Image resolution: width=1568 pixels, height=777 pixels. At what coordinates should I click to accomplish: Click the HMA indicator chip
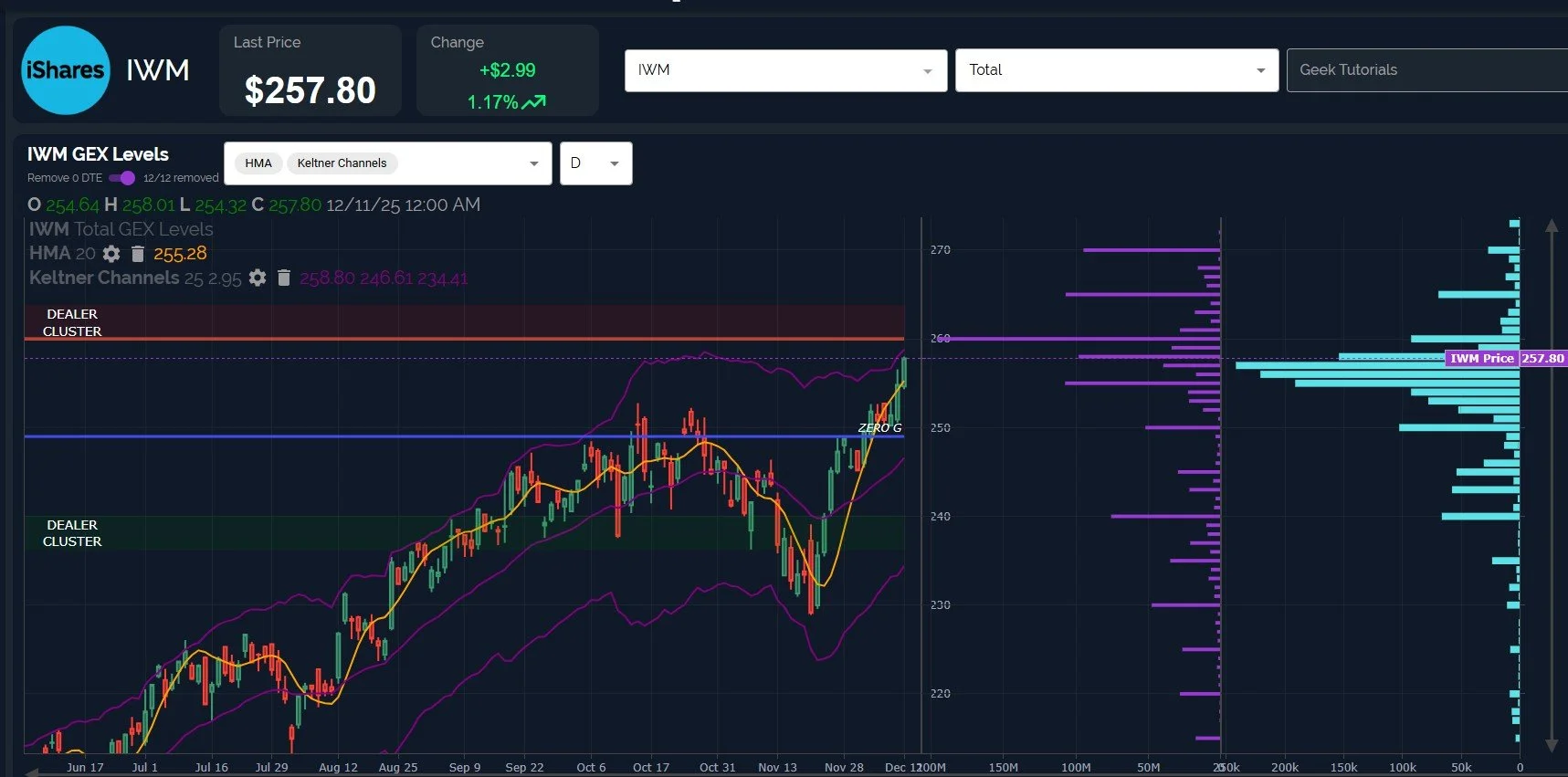[258, 163]
